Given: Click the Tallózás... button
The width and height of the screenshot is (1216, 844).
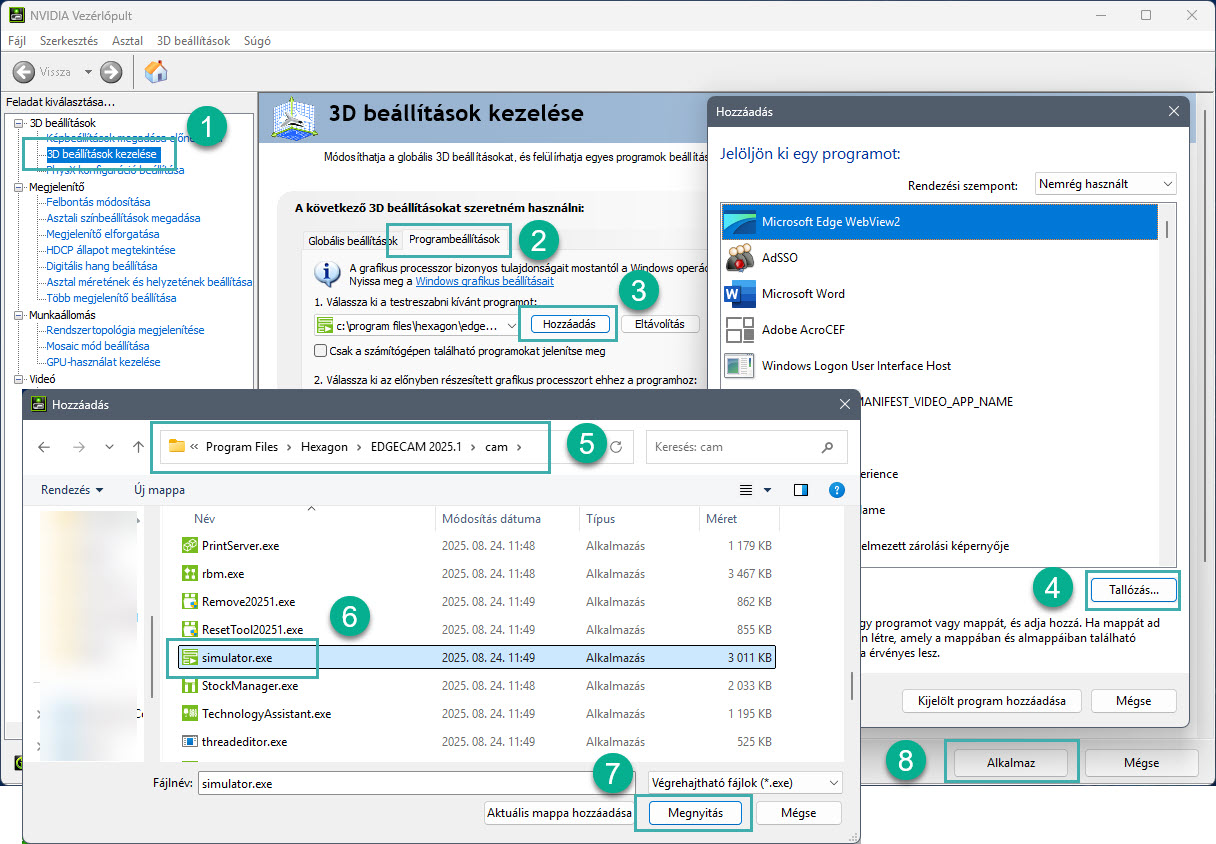Looking at the screenshot, I should pos(1133,590).
